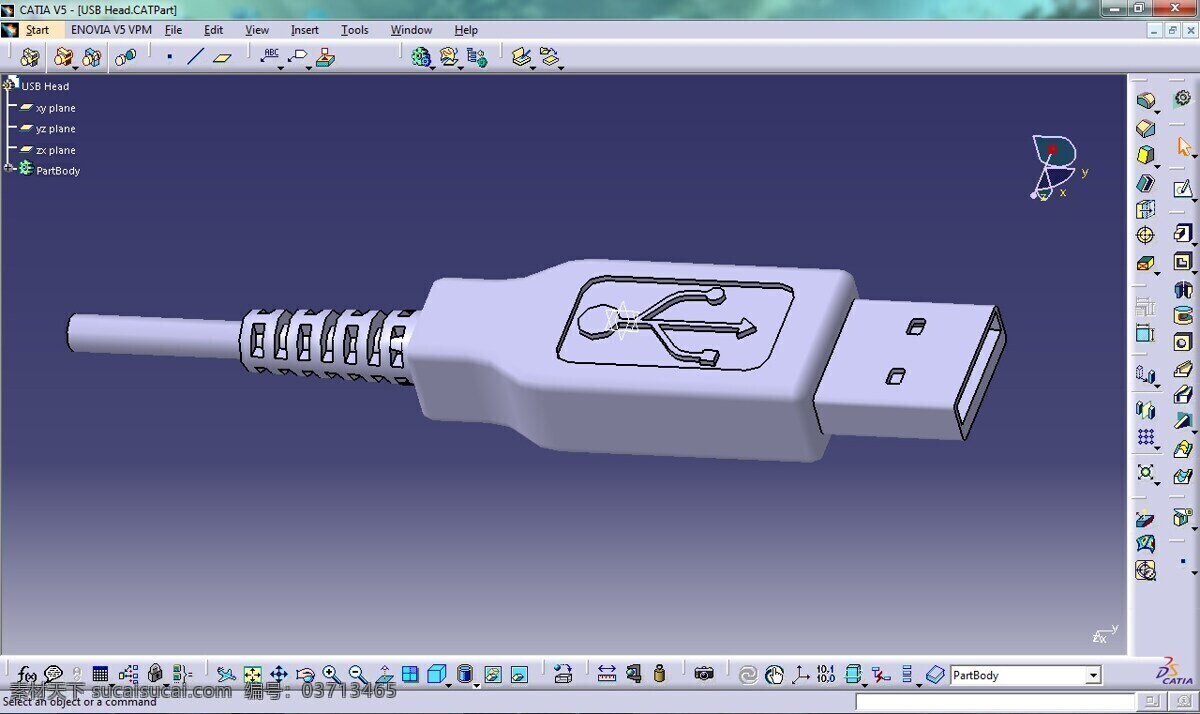Image resolution: width=1200 pixels, height=714 pixels.
Task: Click the Zoom Out magnifier icon
Action: tap(358, 674)
